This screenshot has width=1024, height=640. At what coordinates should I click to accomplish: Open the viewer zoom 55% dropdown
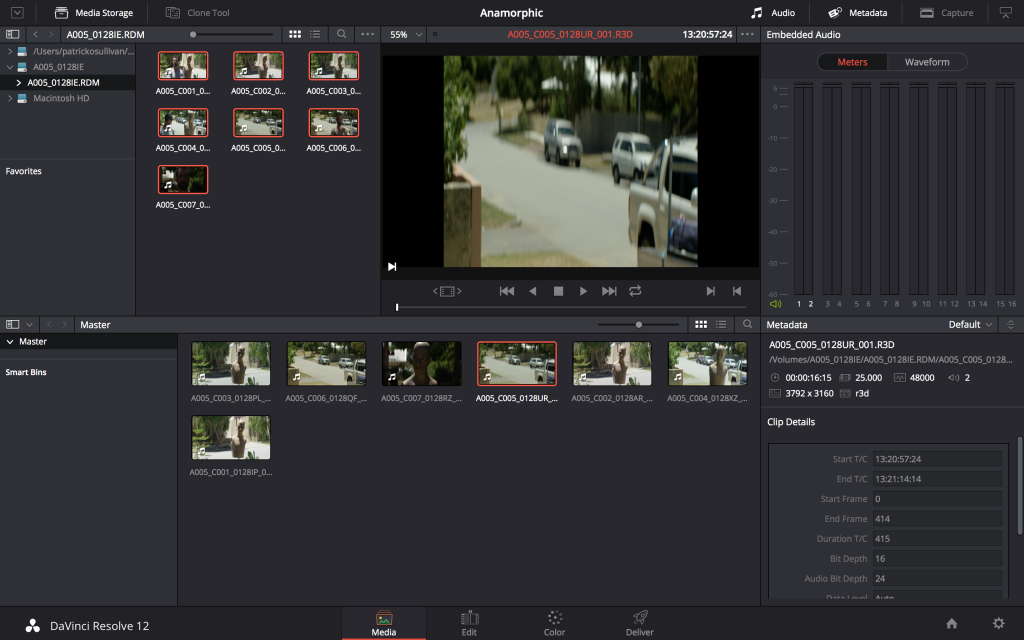pyautogui.click(x=406, y=34)
